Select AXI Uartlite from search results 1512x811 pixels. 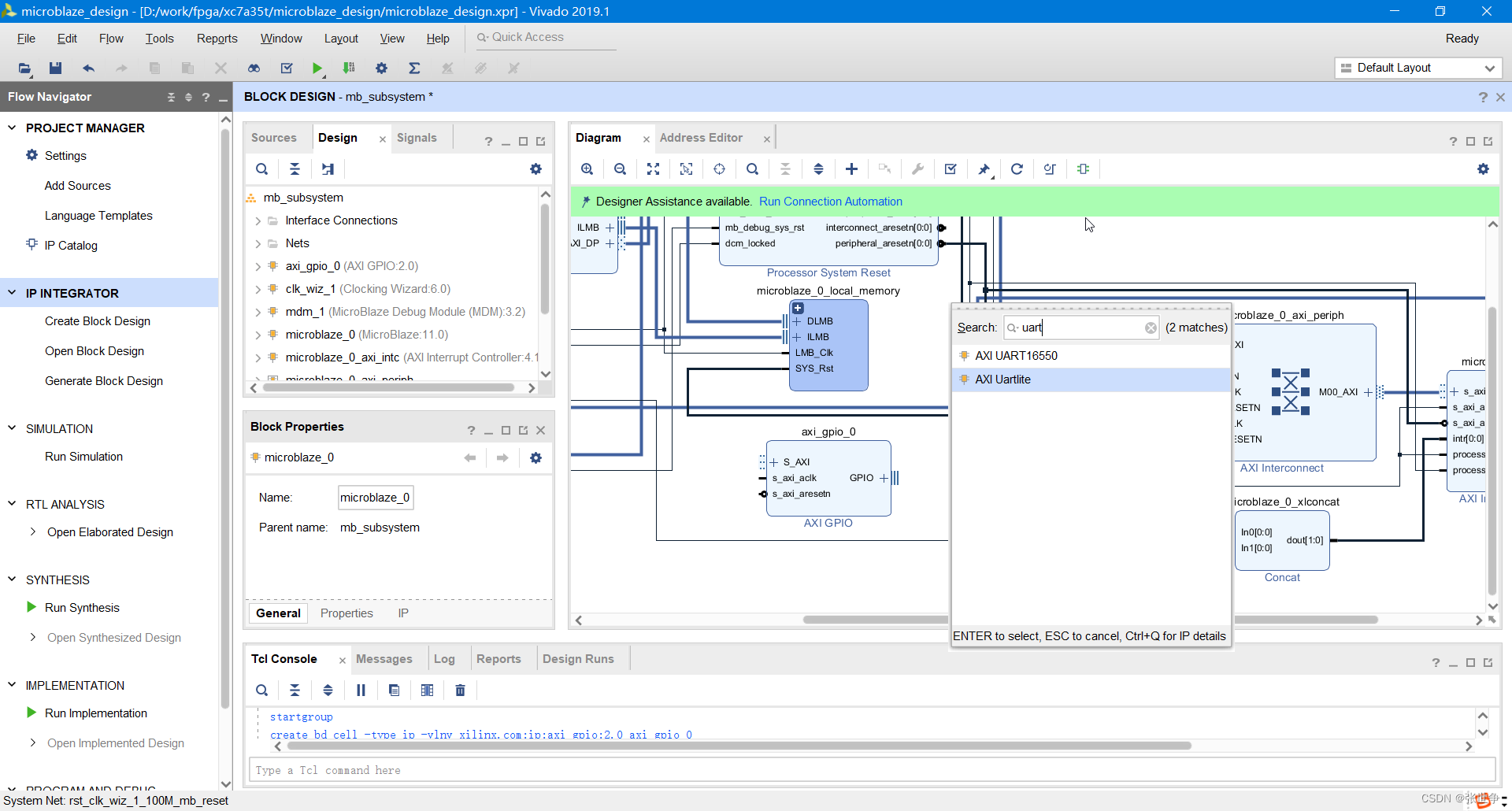tap(1091, 380)
